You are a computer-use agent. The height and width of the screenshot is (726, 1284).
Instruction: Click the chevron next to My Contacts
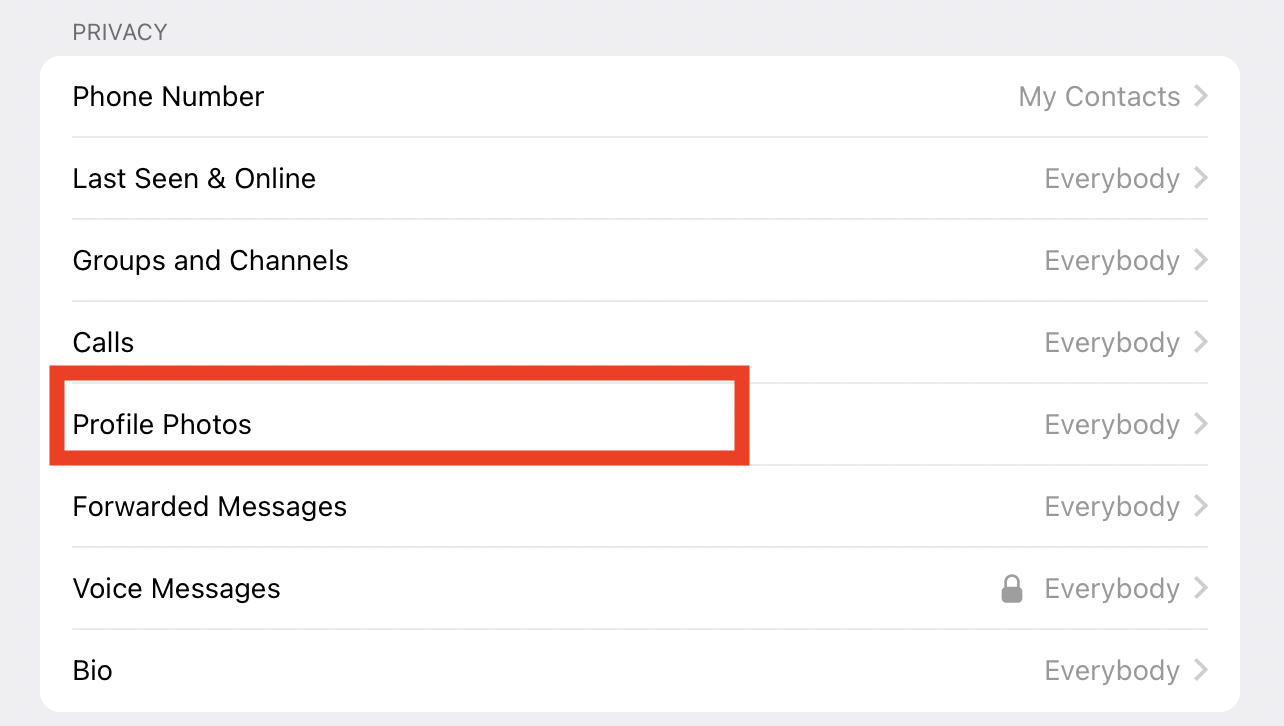pos(1201,96)
